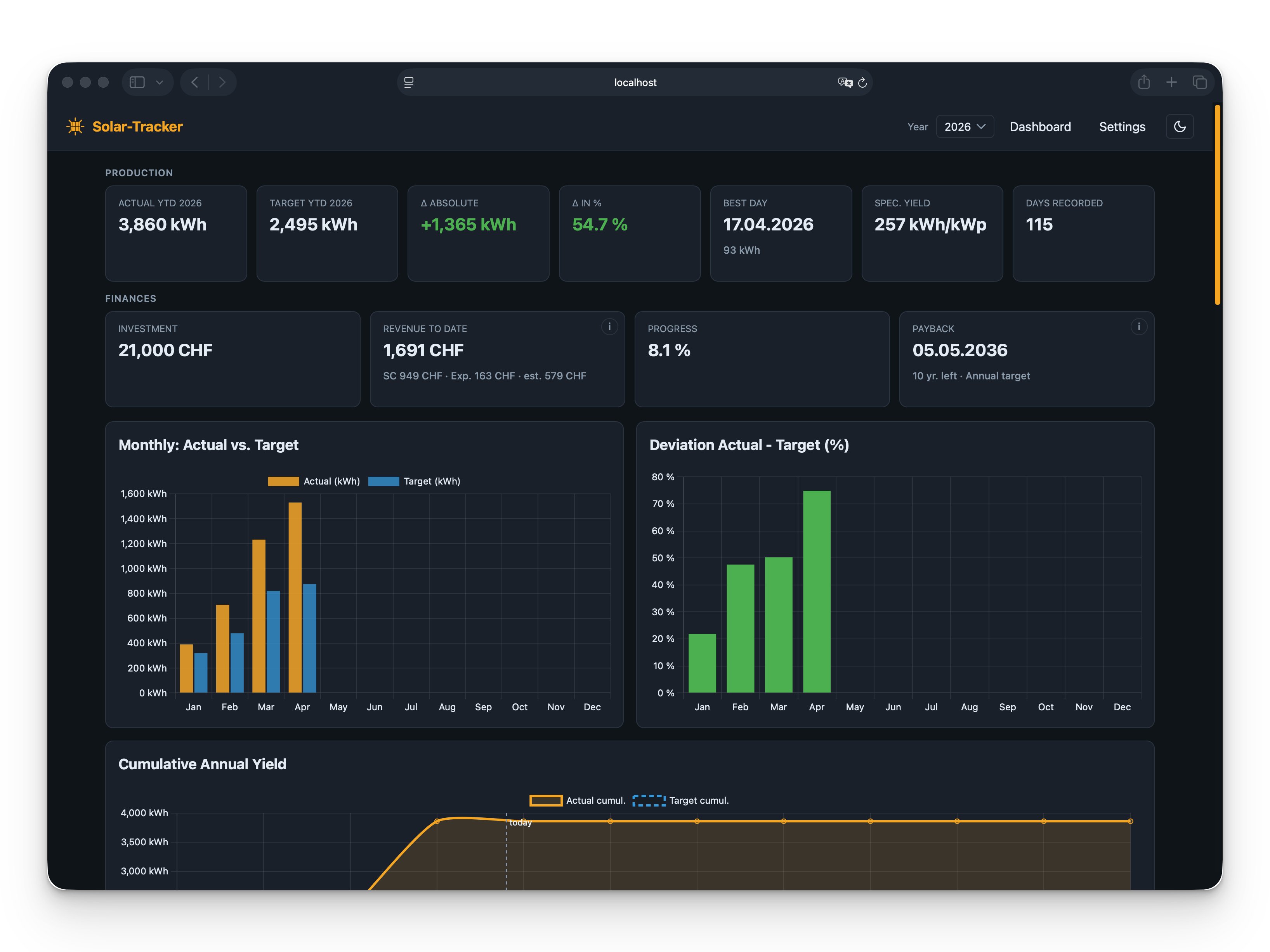Toggle Safari sidebar button
Viewport: 1270px width, 952px height.
pos(137,82)
